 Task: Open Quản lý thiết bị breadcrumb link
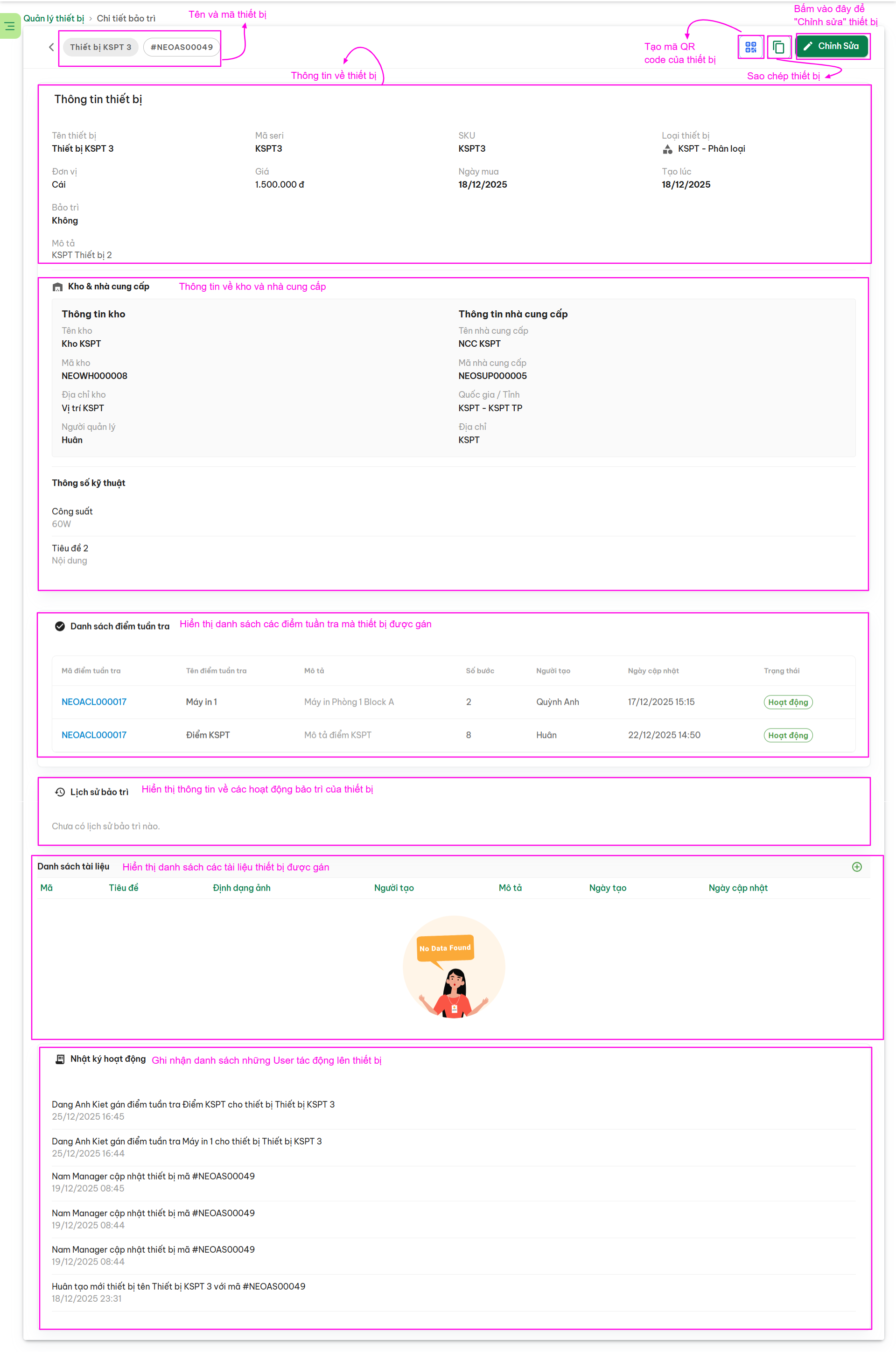[x=54, y=18]
